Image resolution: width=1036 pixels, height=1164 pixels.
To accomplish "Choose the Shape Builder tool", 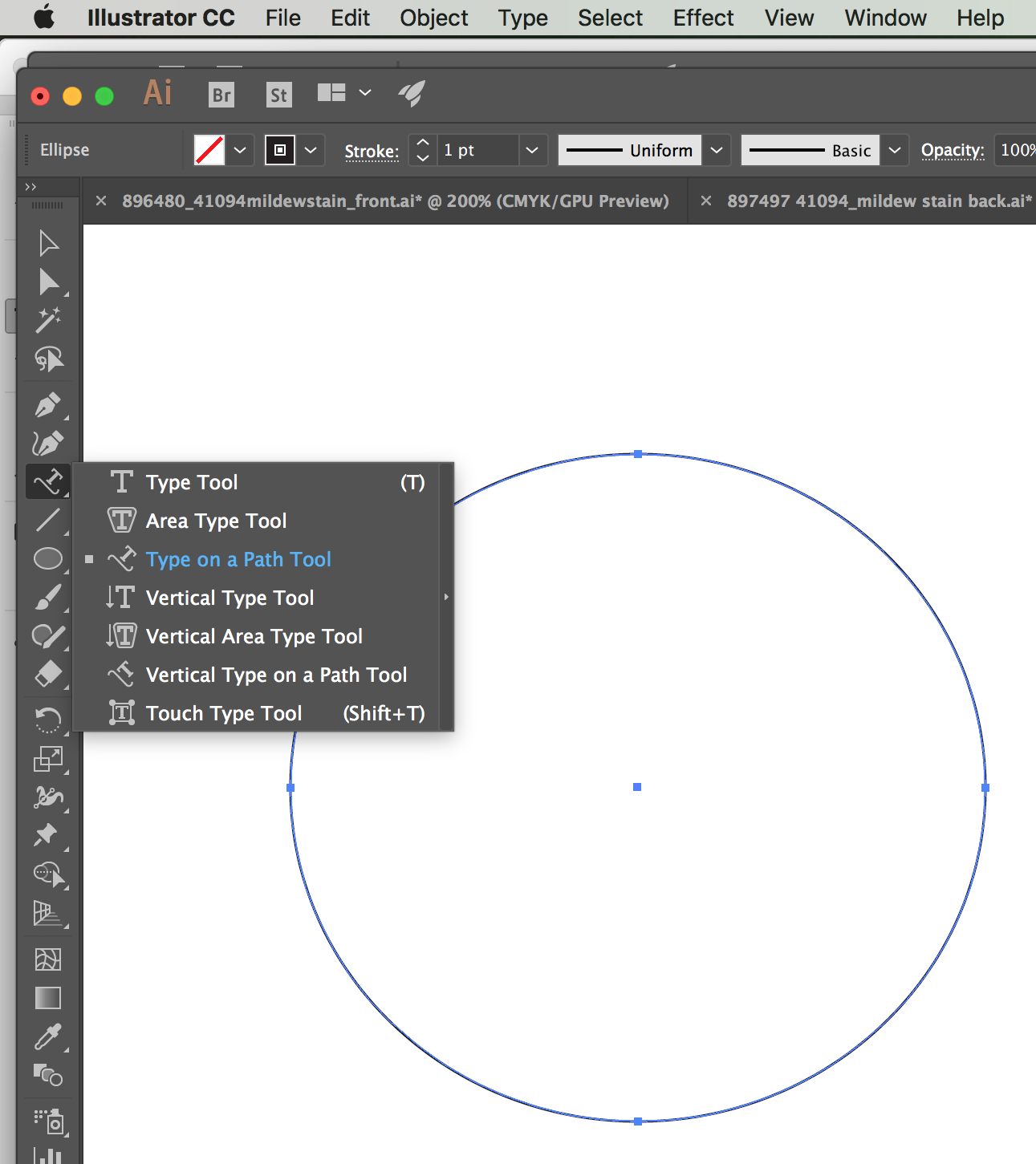I will [x=48, y=874].
